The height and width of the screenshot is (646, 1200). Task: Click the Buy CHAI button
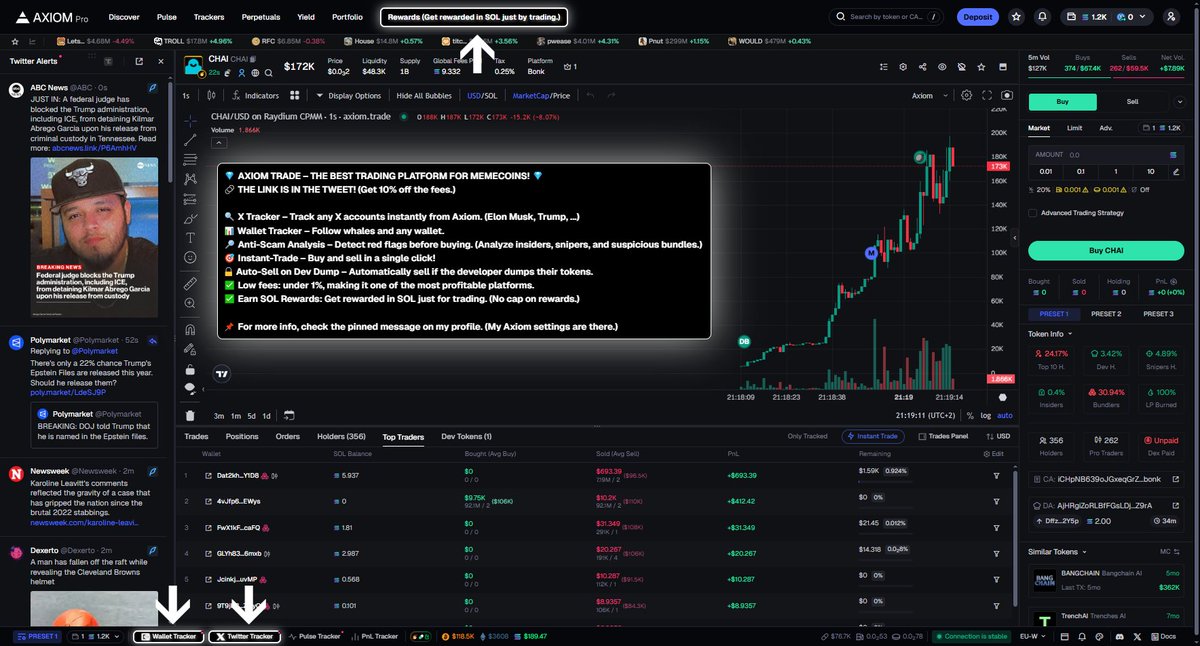pos(1106,250)
